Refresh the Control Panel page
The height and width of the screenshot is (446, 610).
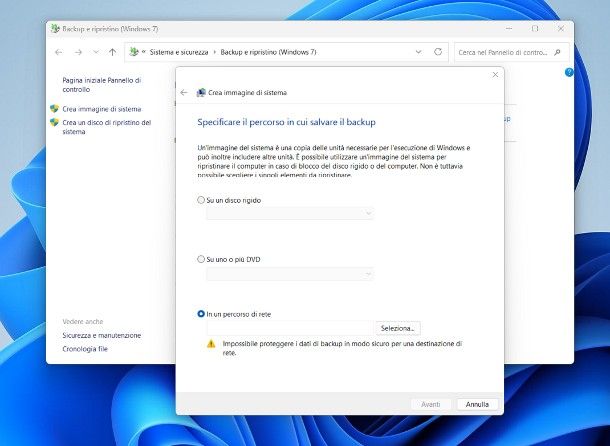[x=438, y=52]
